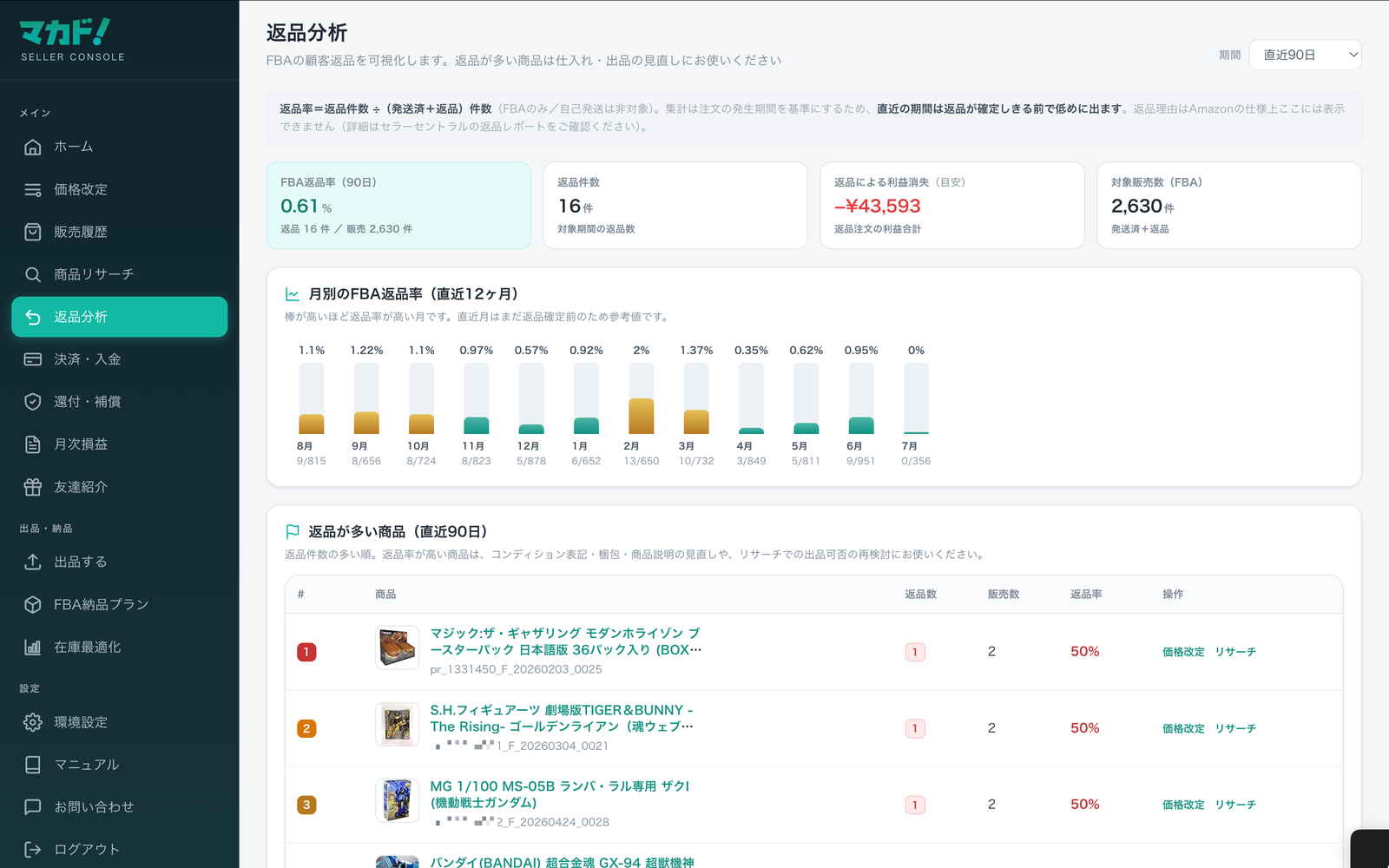
Task: Open FBA納品プラン in sidebar
Action: click(120, 604)
